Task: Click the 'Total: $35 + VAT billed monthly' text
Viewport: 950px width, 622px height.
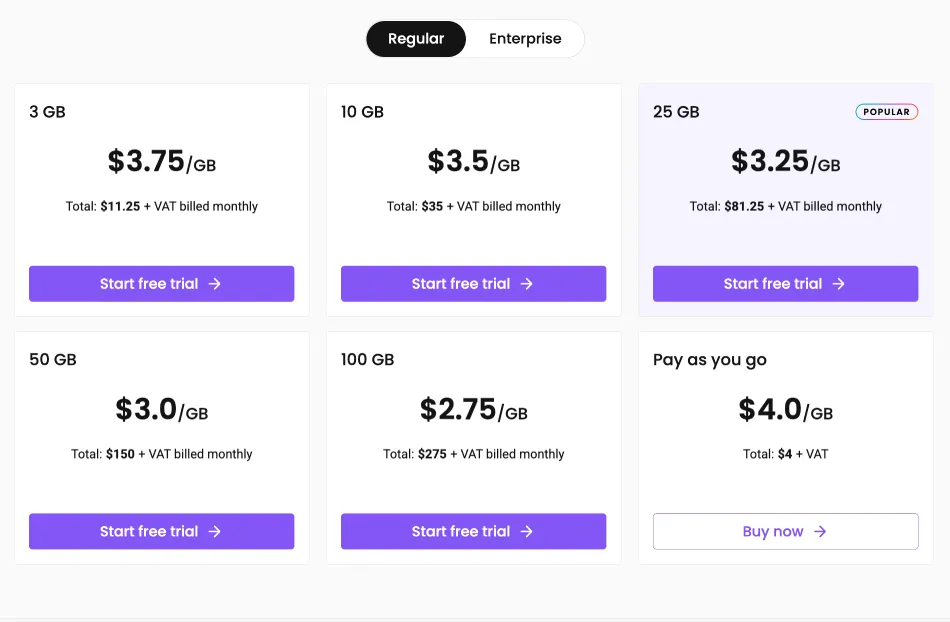Action: 473,207
